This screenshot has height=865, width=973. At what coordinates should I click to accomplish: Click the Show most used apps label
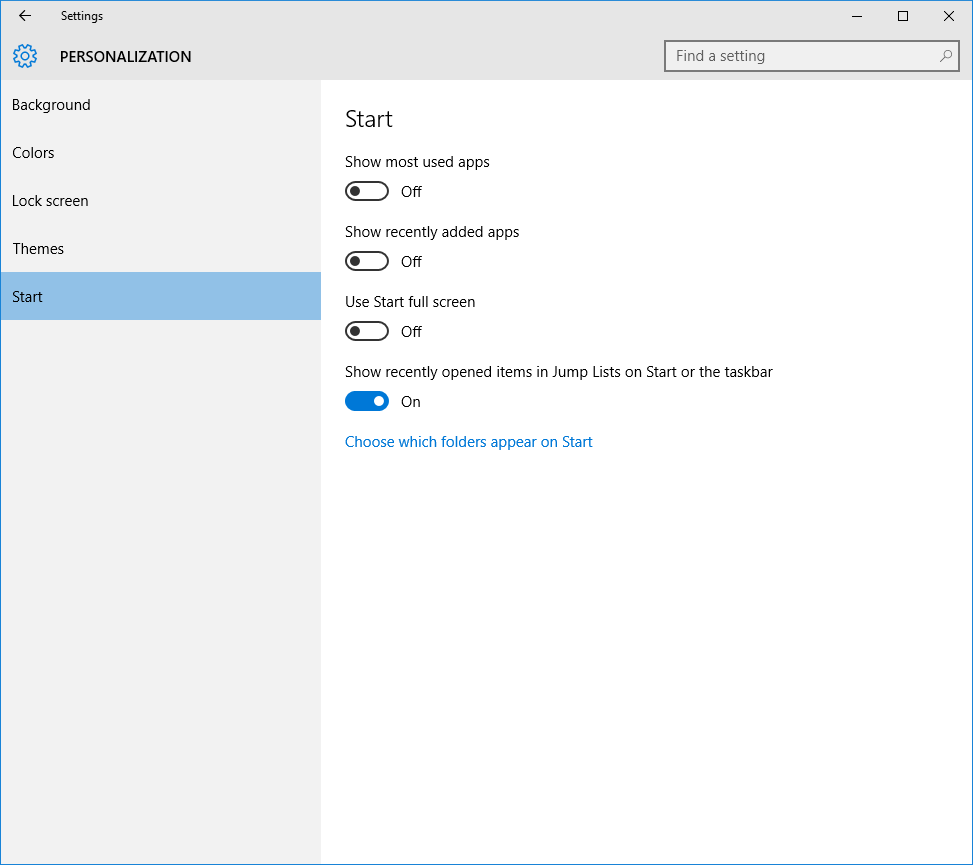pyautogui.click(x=417, y=162)
